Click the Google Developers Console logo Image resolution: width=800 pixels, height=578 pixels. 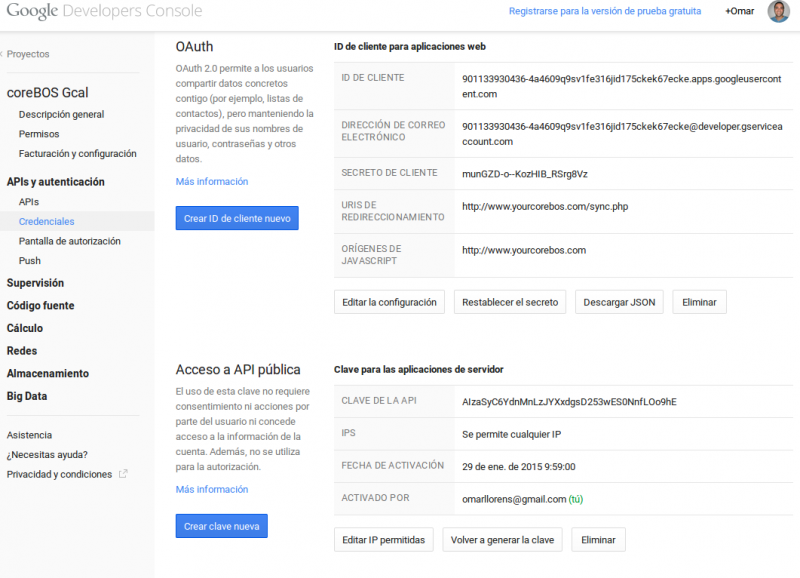103,12
